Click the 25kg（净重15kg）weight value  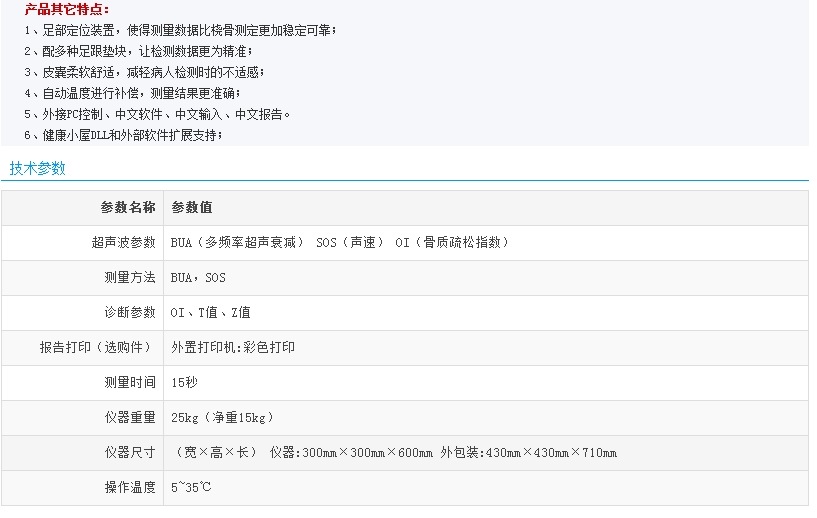pos(222,418)
